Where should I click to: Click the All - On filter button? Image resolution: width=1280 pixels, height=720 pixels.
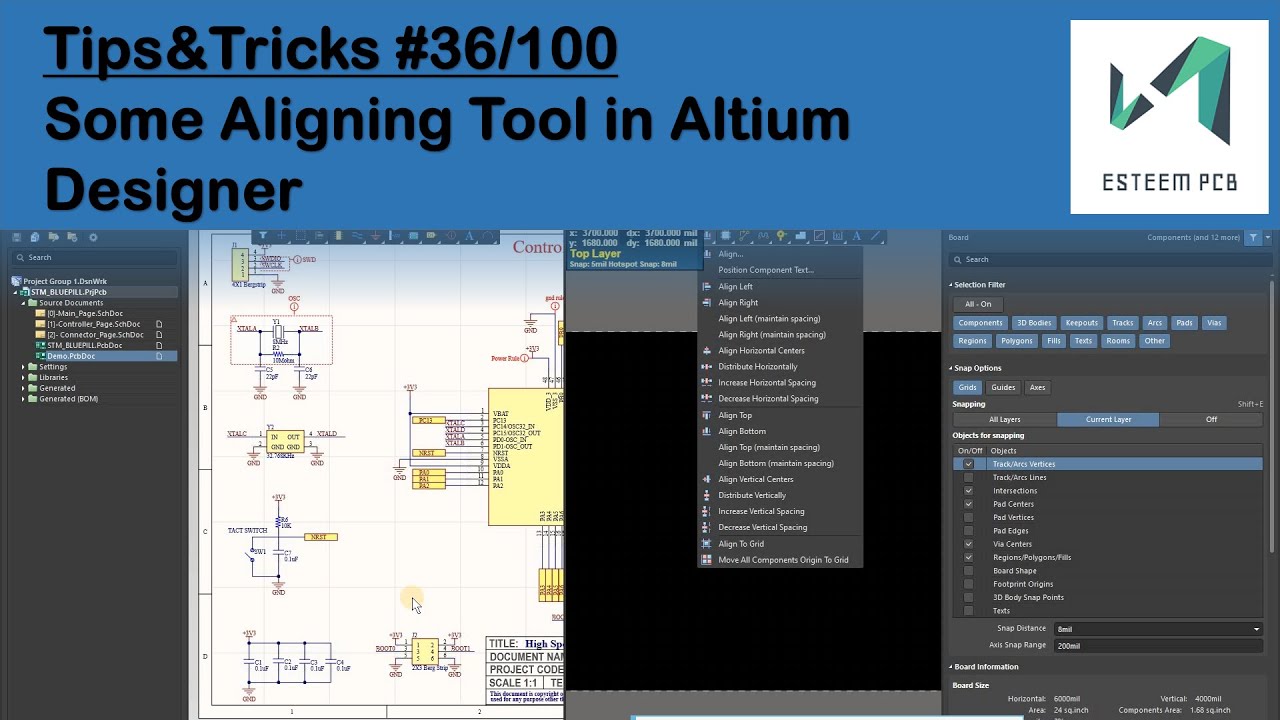coord(978,304)
